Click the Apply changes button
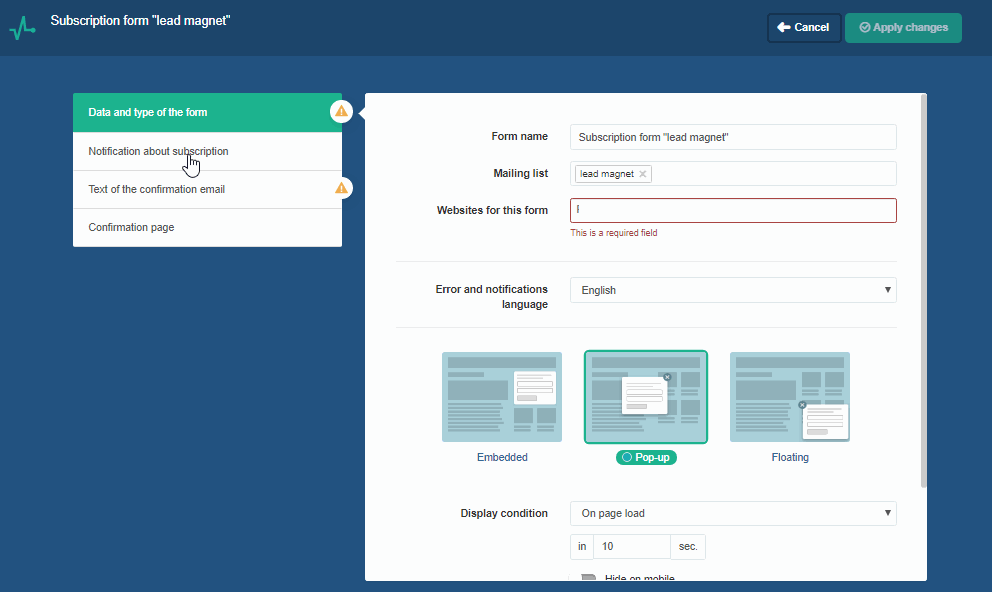Image resolution: width=992 pixels, height=592 pixels. click(903, 28)
